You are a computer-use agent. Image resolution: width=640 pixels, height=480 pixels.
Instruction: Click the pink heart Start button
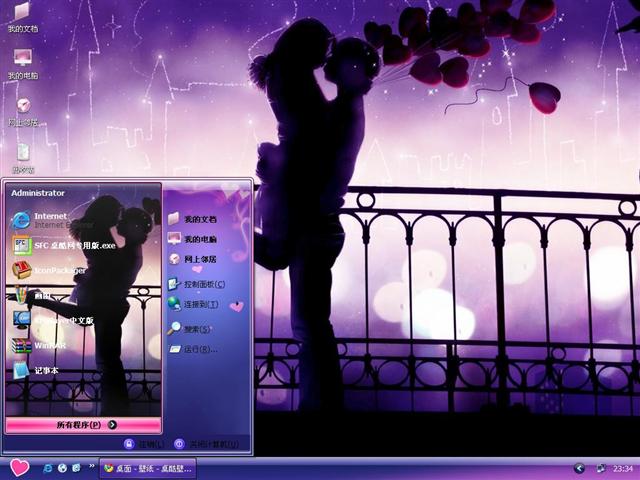pyautogui.click(x=20, y=468)
